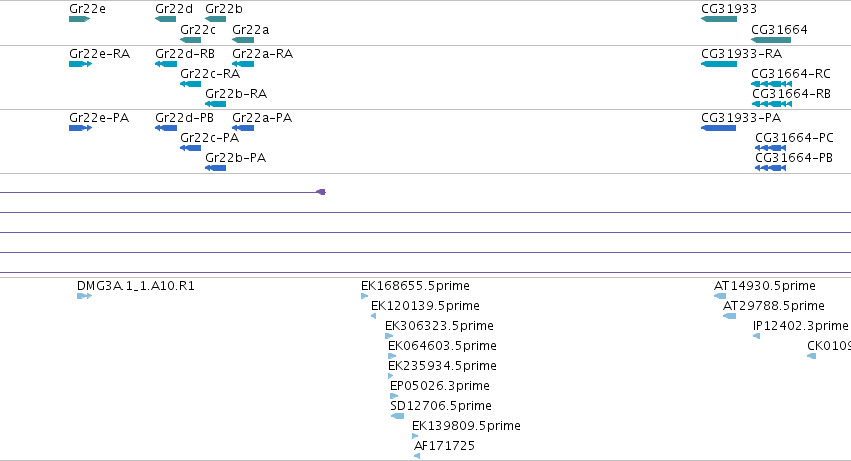
Task: Open EST label AT29788.5prime
Action: click(x=774, y=306)
